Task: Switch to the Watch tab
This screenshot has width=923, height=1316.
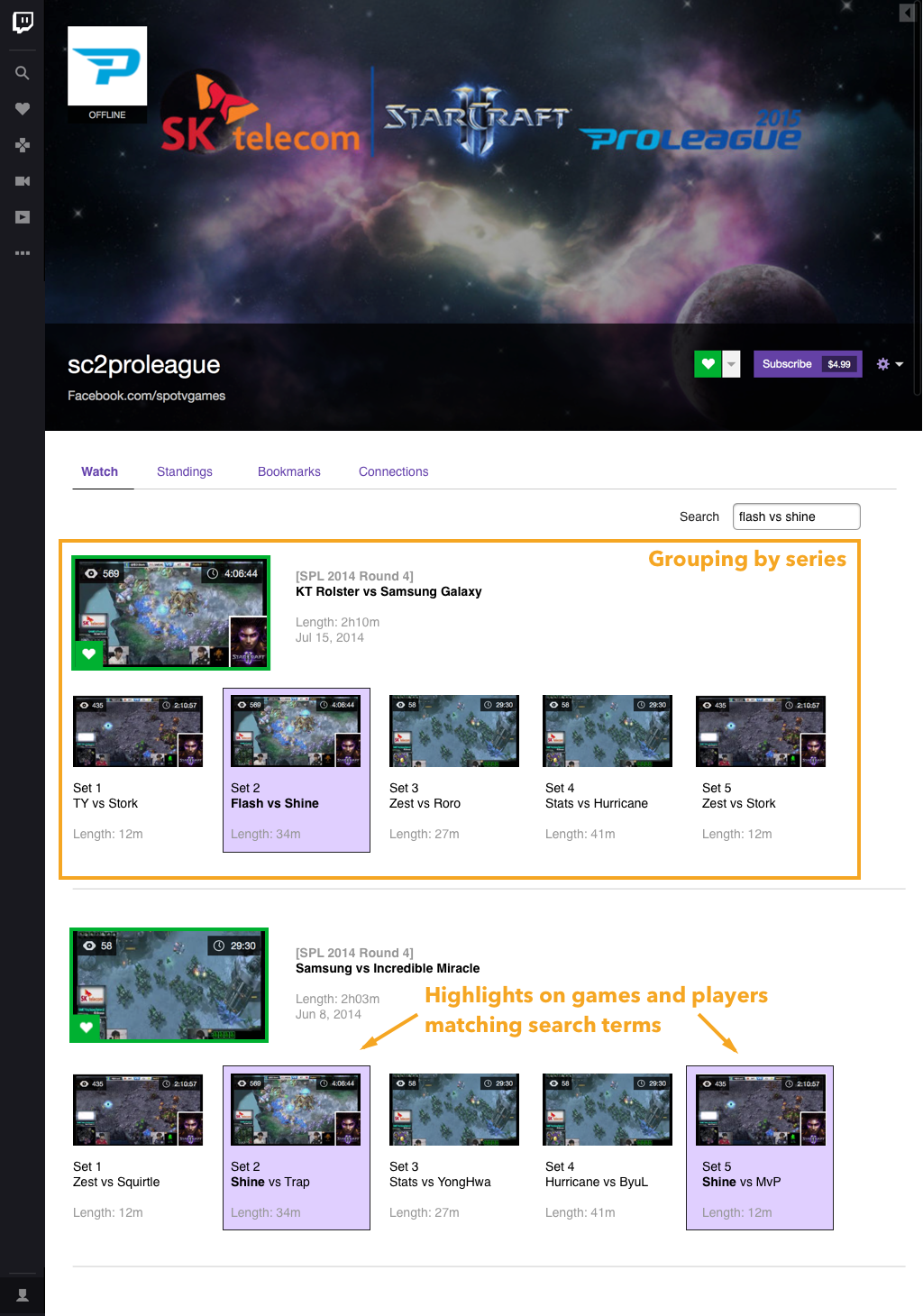Action: pyautogui.click(x=100, y=471)
